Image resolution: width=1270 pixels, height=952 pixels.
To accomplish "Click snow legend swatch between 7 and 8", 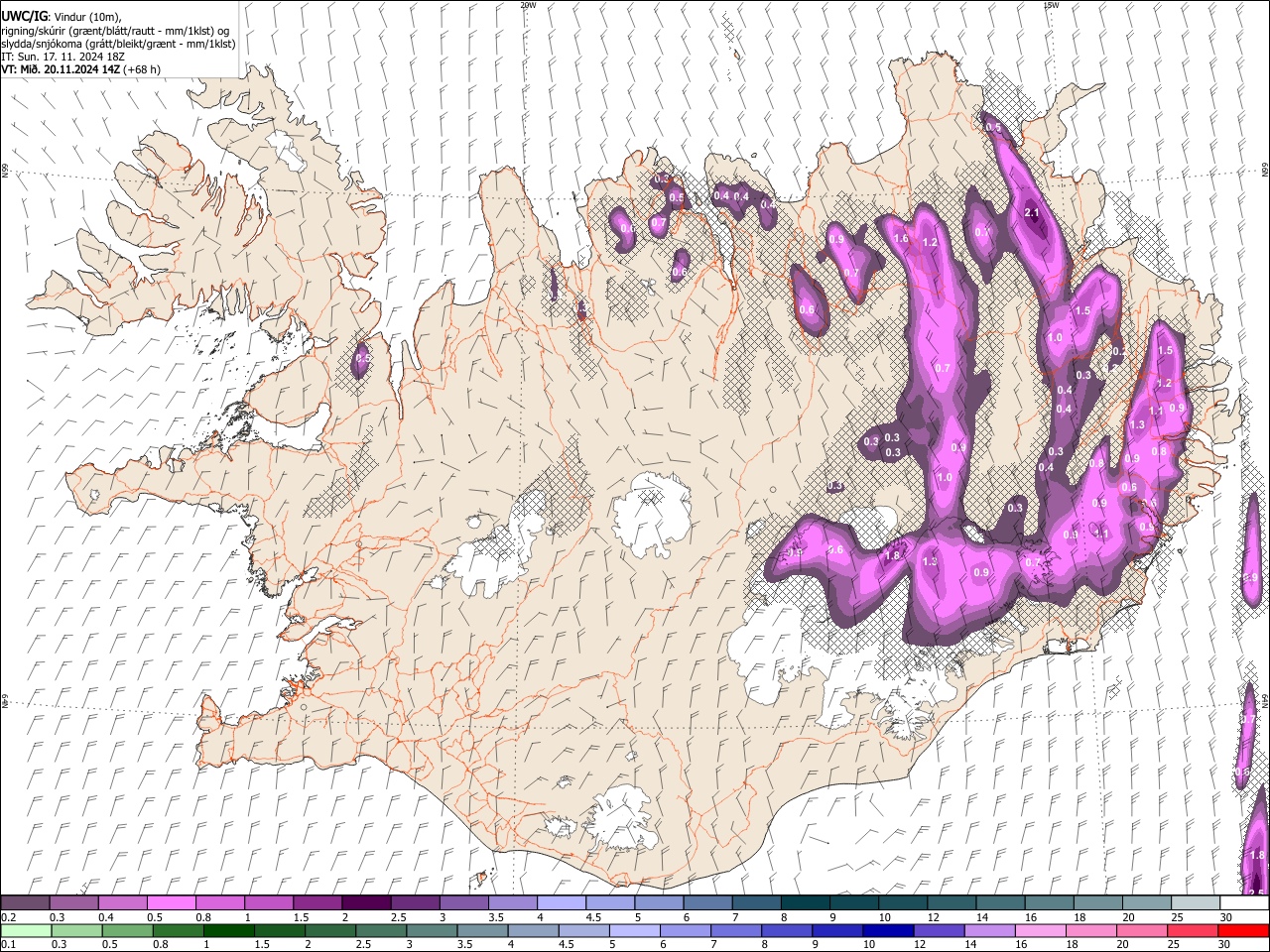I will click(x=756, y=902).
